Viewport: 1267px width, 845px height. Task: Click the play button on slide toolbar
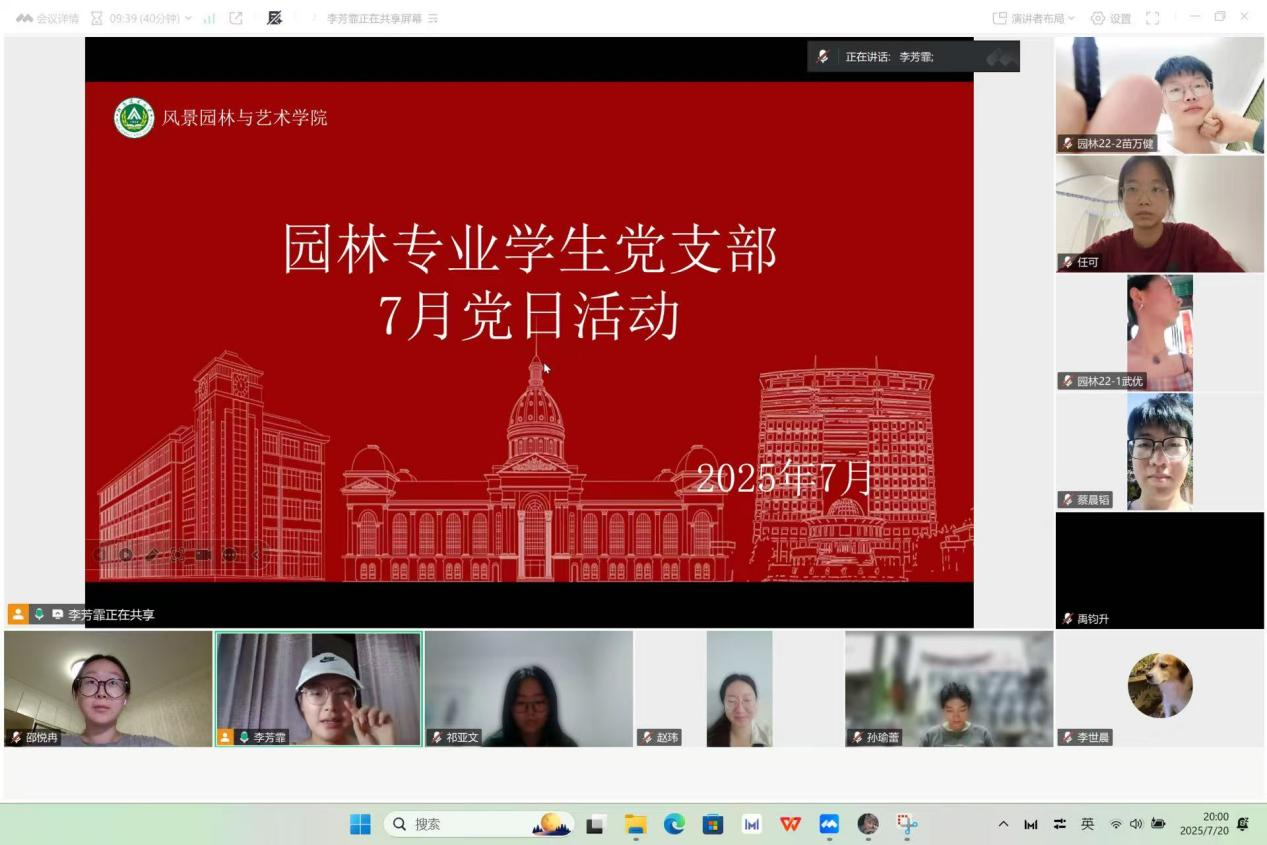point(126,554)
